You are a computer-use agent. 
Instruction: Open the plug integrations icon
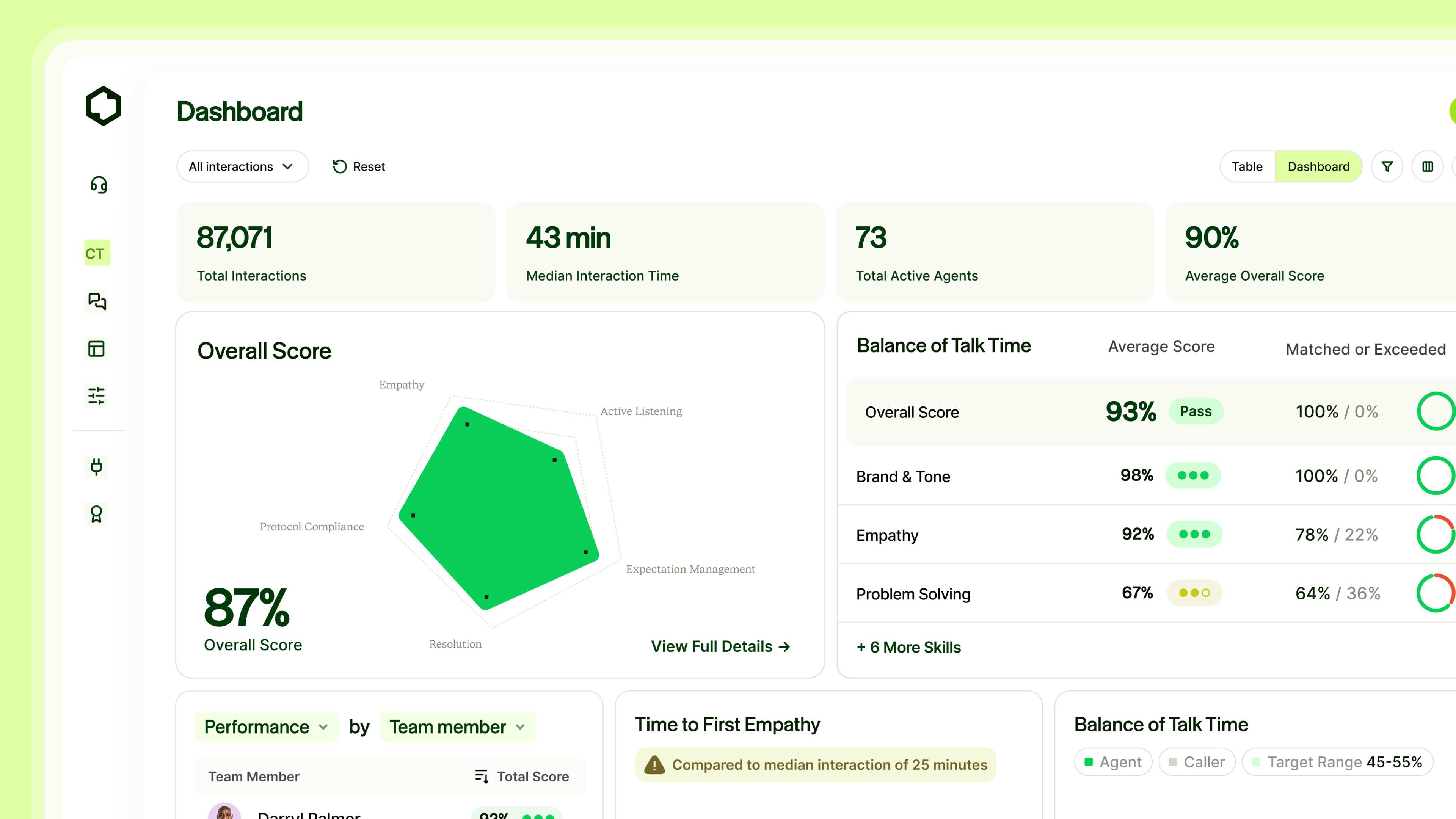pos(97,466)
